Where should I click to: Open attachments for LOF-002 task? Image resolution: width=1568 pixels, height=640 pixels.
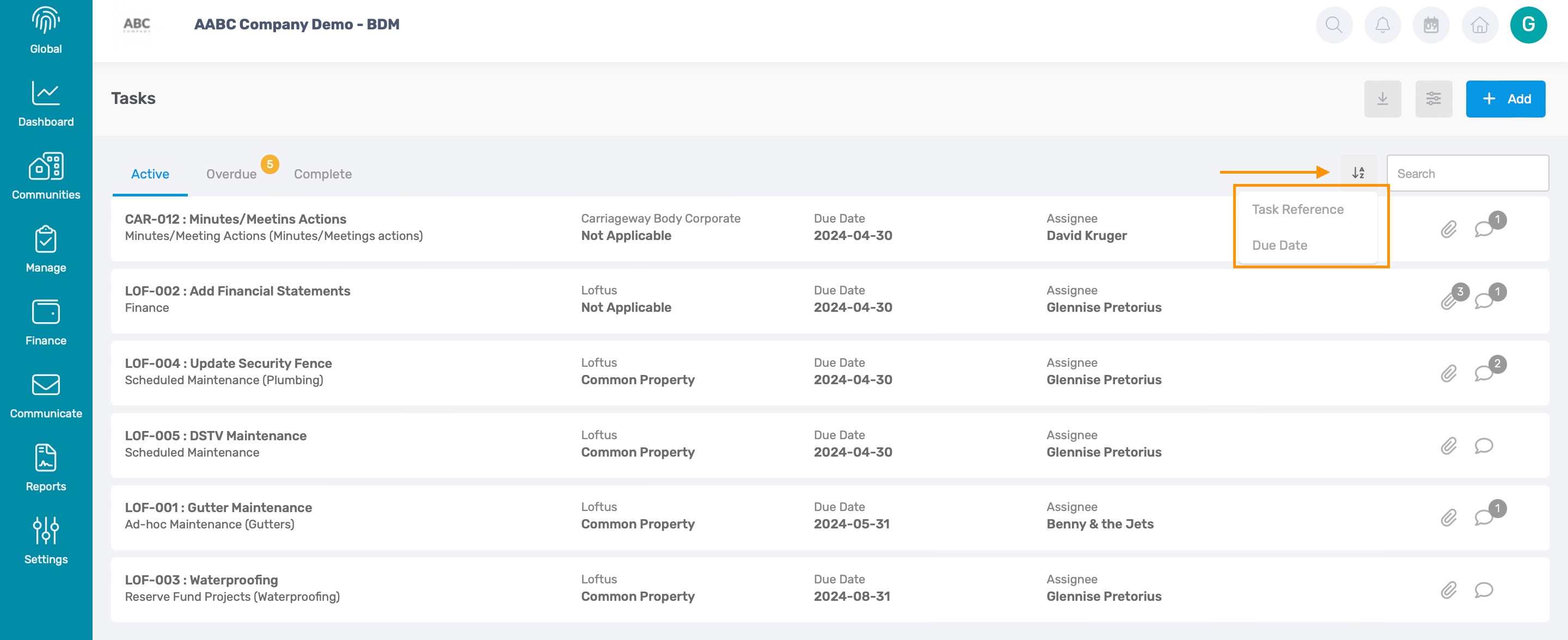(1449, 301)
